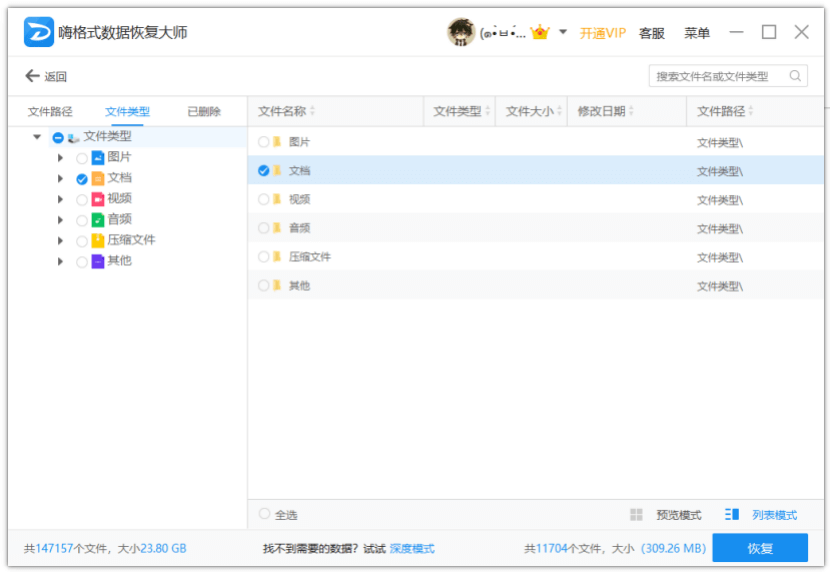The image size is (832, 574).
Task: Click the back arrow icon labeled 返回
Action: [32, 77]
